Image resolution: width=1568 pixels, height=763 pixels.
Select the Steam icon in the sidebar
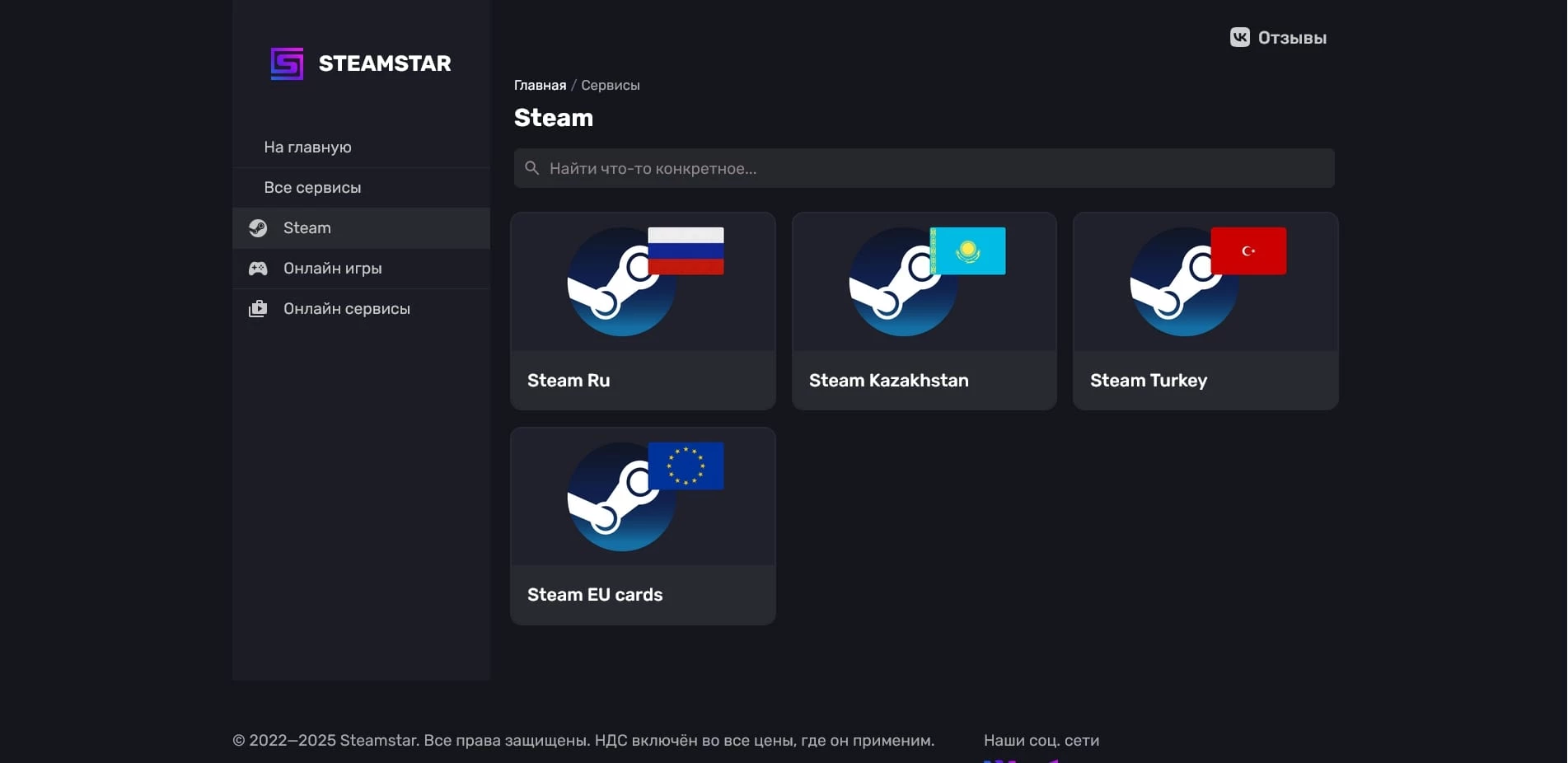(x=258, y=227)
